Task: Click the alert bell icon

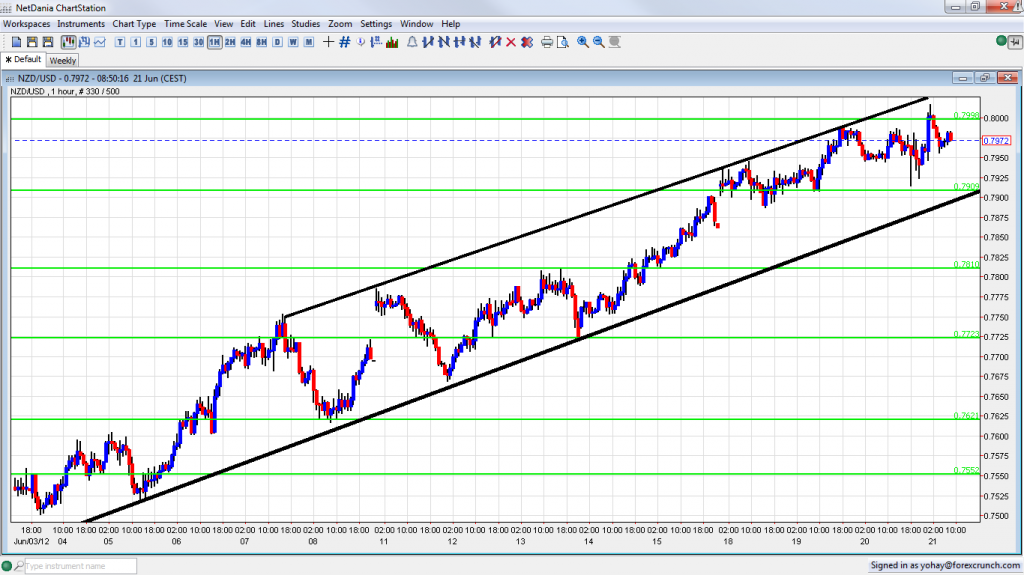Action: 412,42
